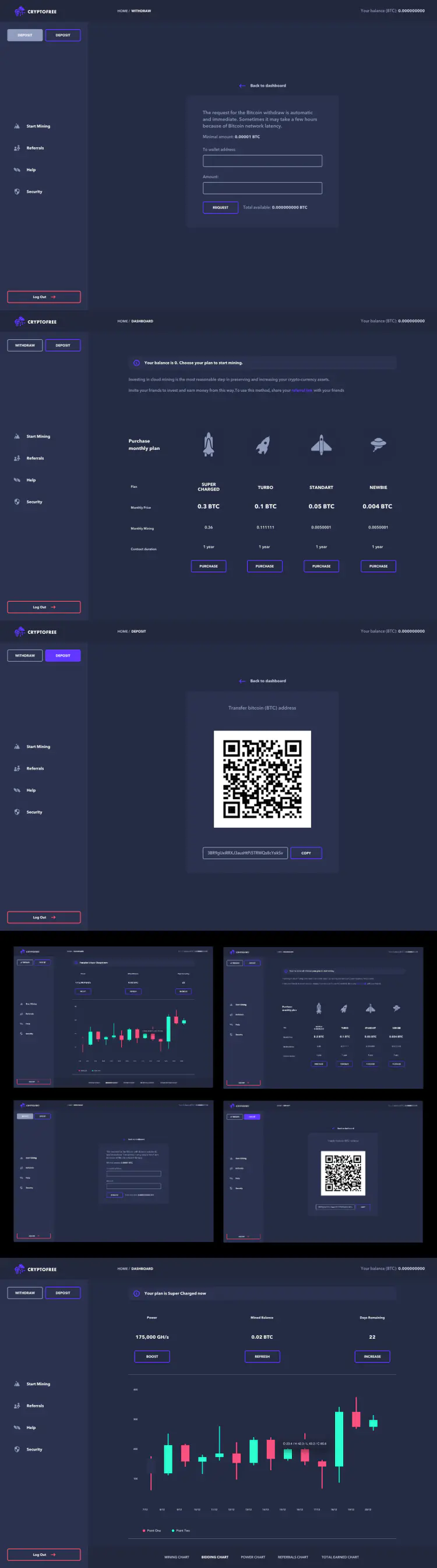Screen dimensions: 437x1568
Task: Click the BOOST button under Power
Action: (x=151, y=1356)
